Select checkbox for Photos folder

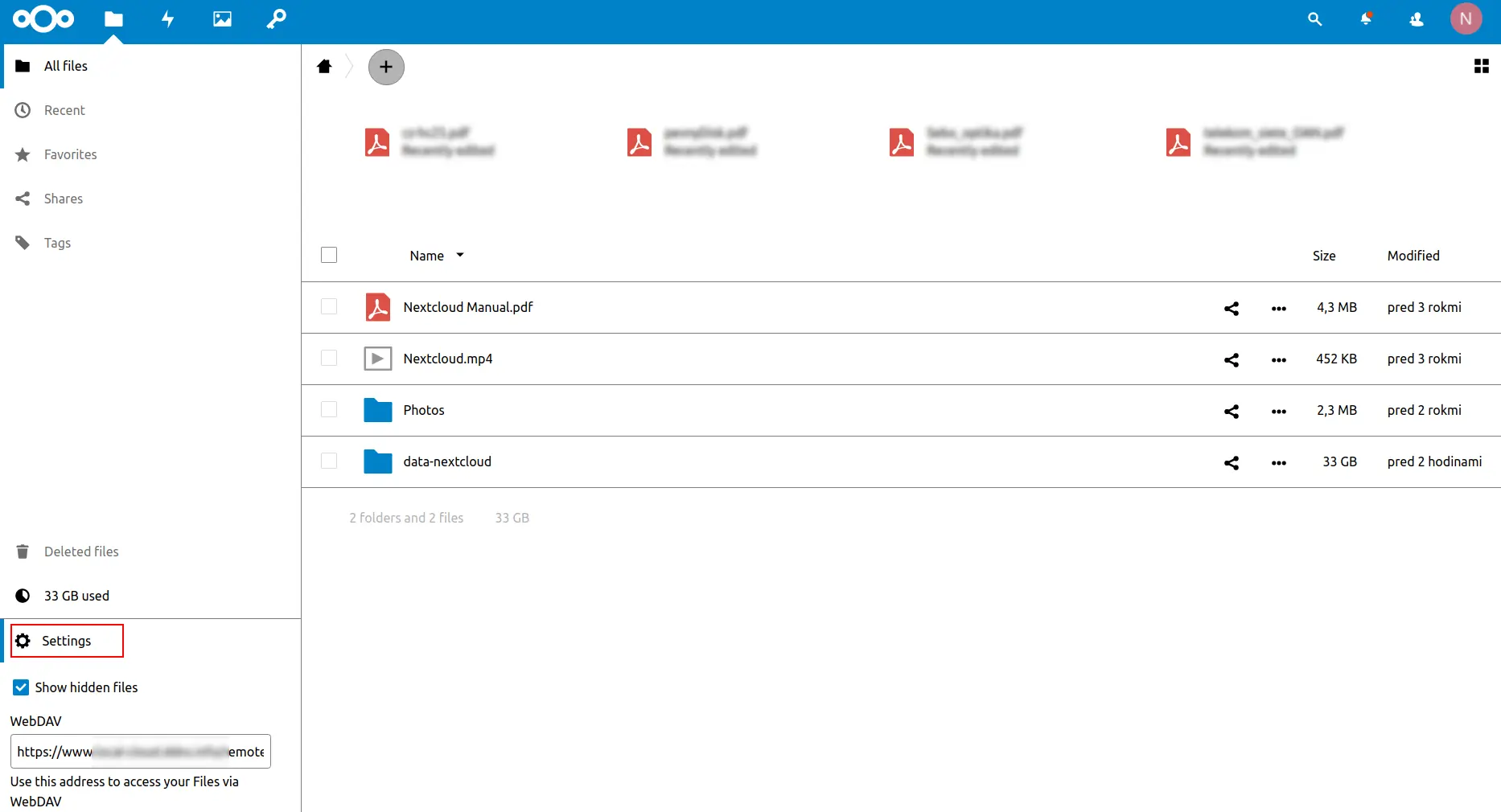point(329,409)
